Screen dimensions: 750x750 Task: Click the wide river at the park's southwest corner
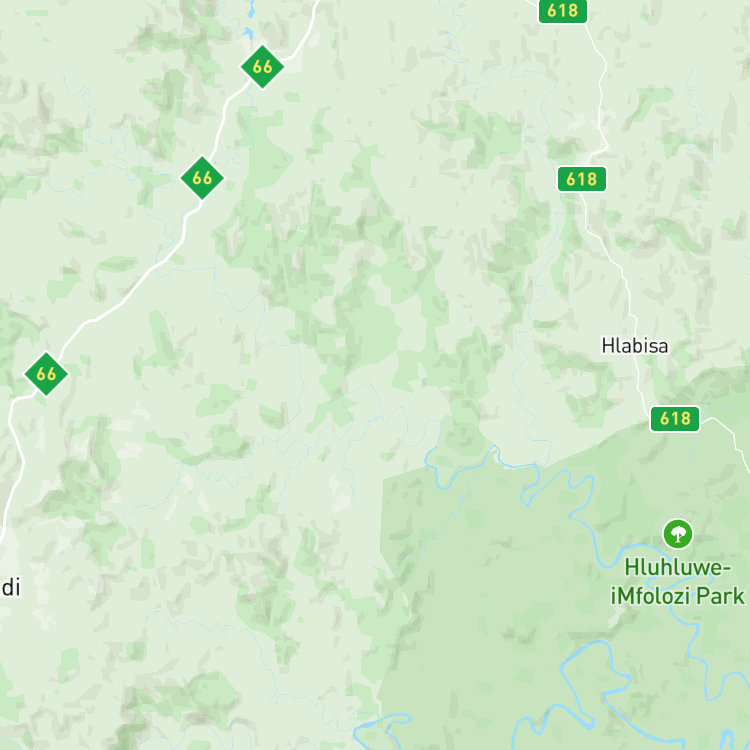[383, 725]
